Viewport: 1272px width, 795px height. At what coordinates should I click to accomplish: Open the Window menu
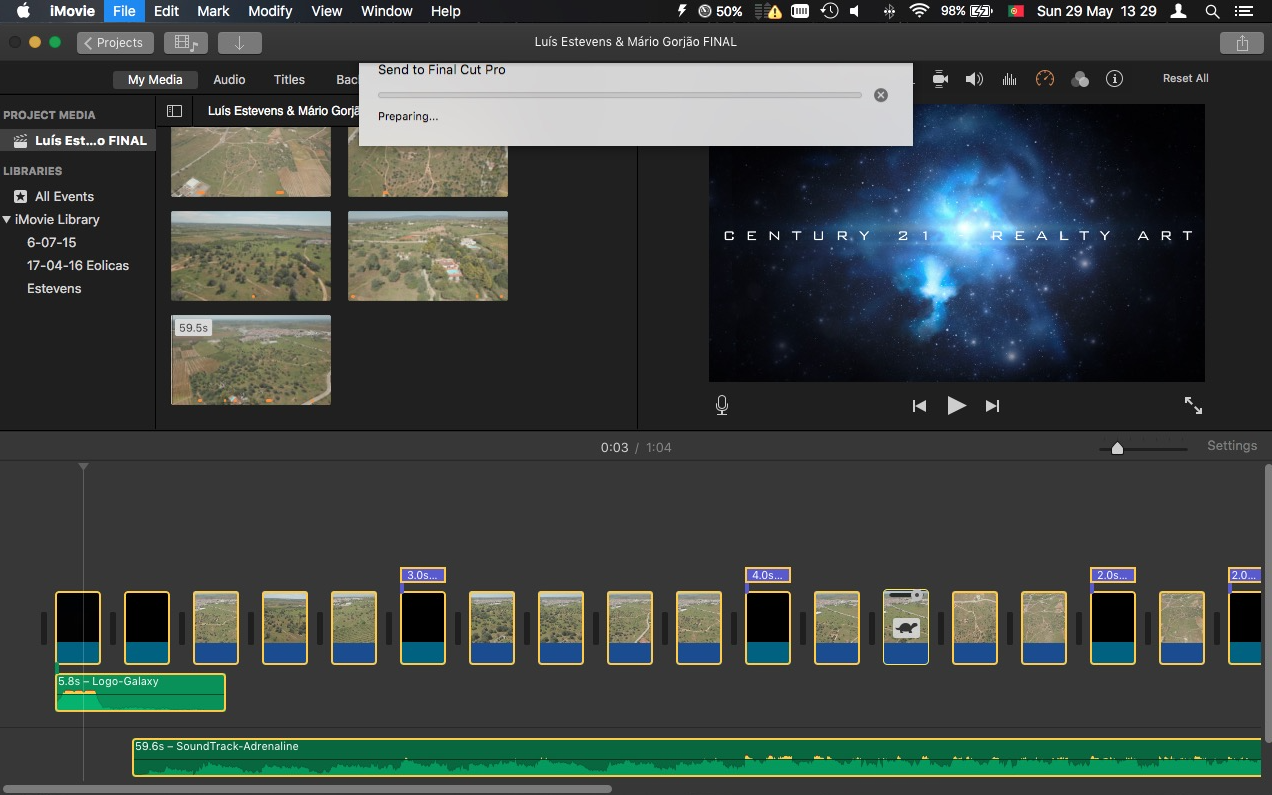tap(386, 11)
